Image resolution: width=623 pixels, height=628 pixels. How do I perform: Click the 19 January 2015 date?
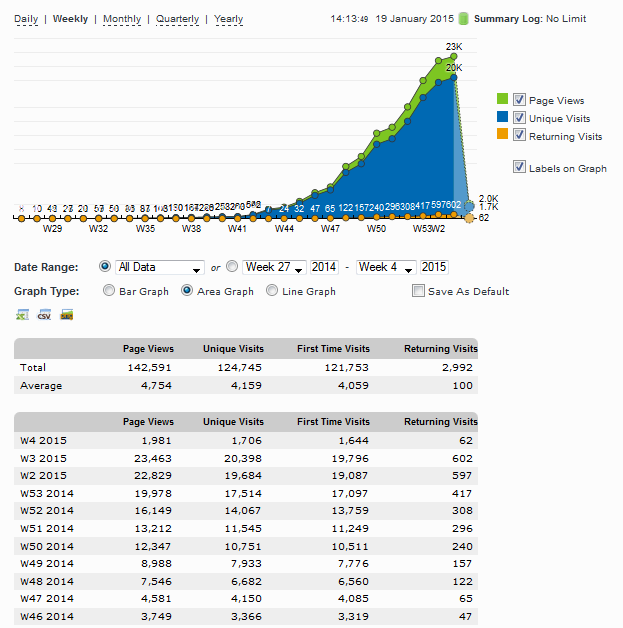point(415,19)
